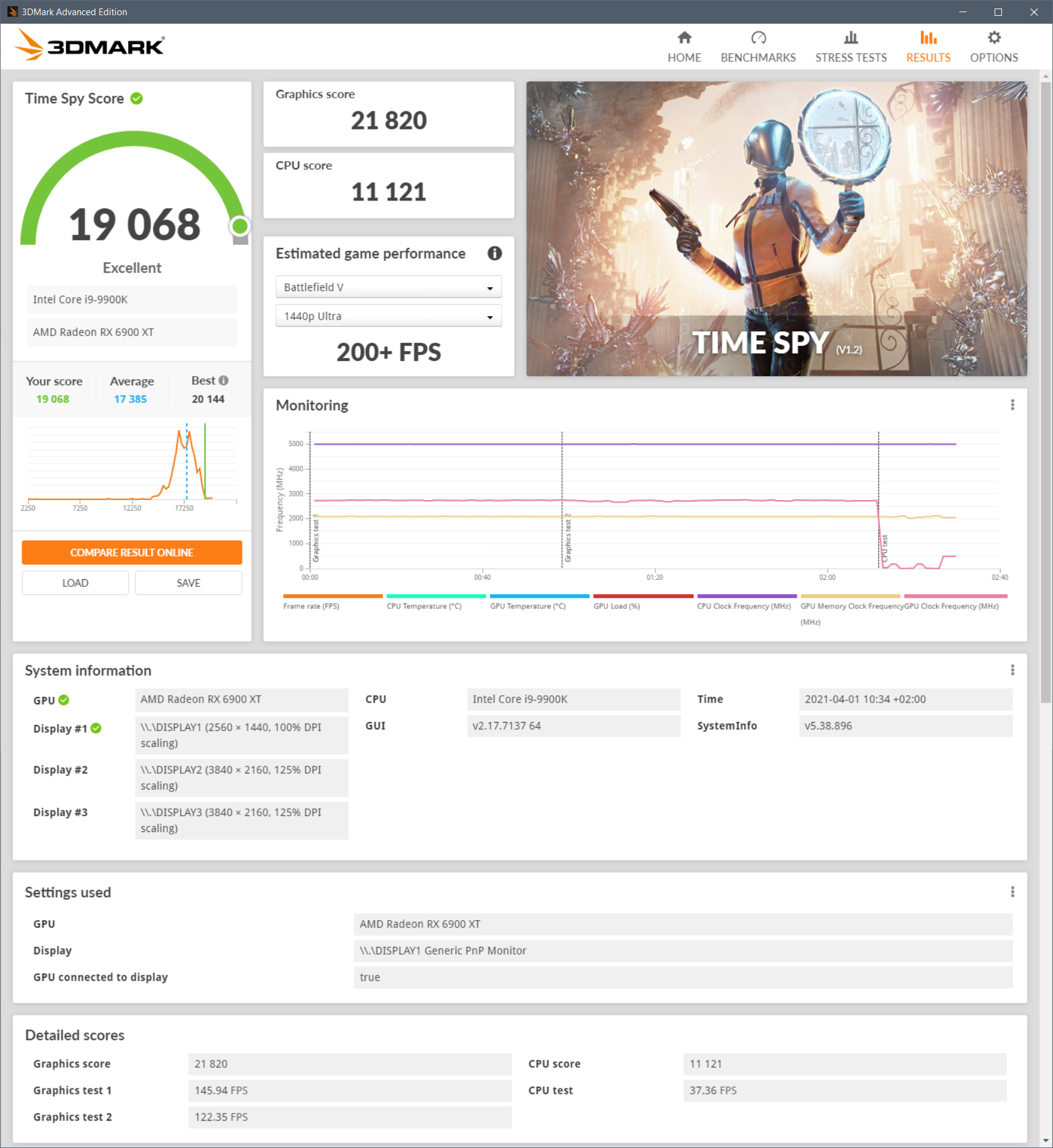Toggle GPU Memory Clock Frequency legend bar
This screenshot has height=1148, width=1053.
tap(851, 596)
